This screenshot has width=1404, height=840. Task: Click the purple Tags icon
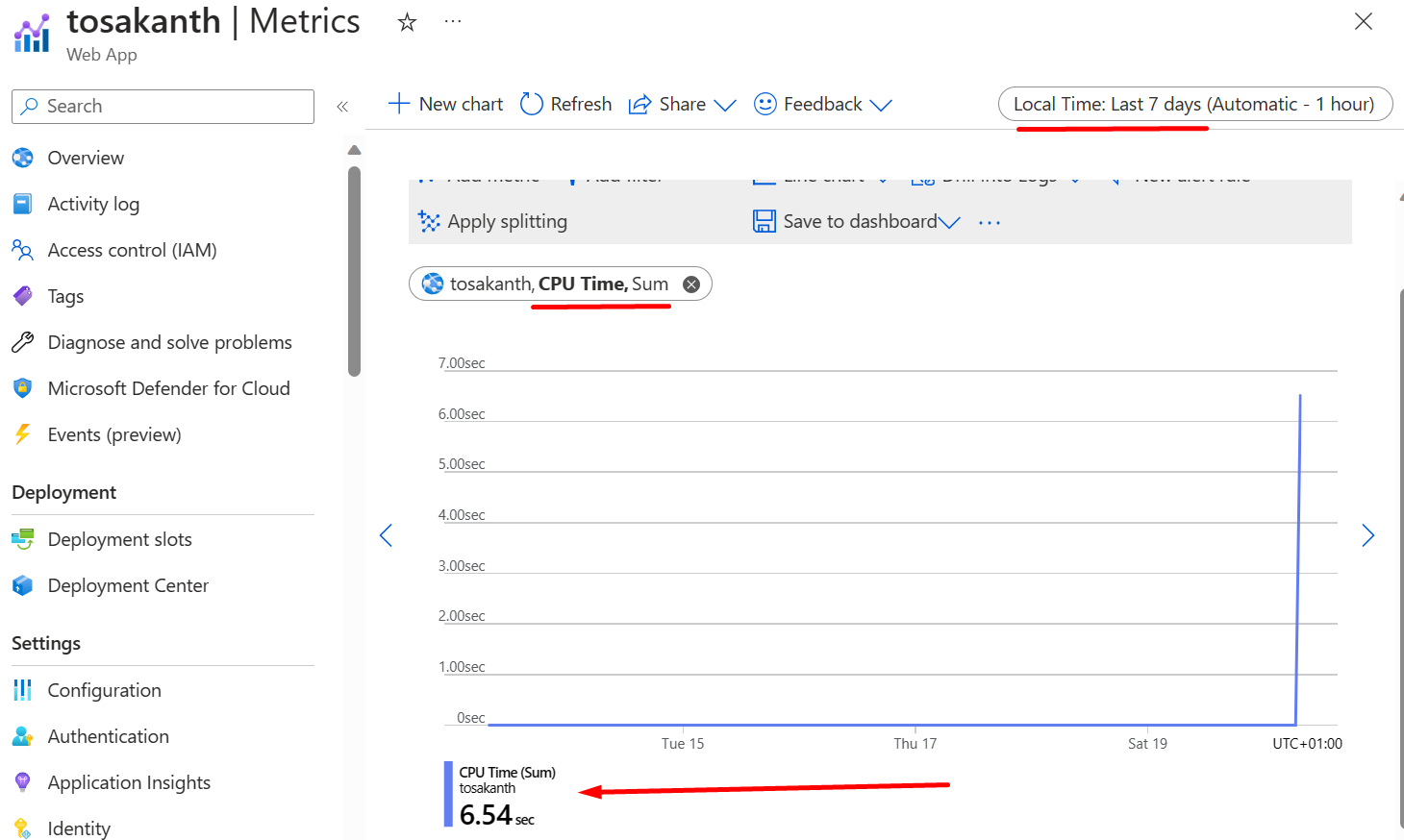pos(23,296)
